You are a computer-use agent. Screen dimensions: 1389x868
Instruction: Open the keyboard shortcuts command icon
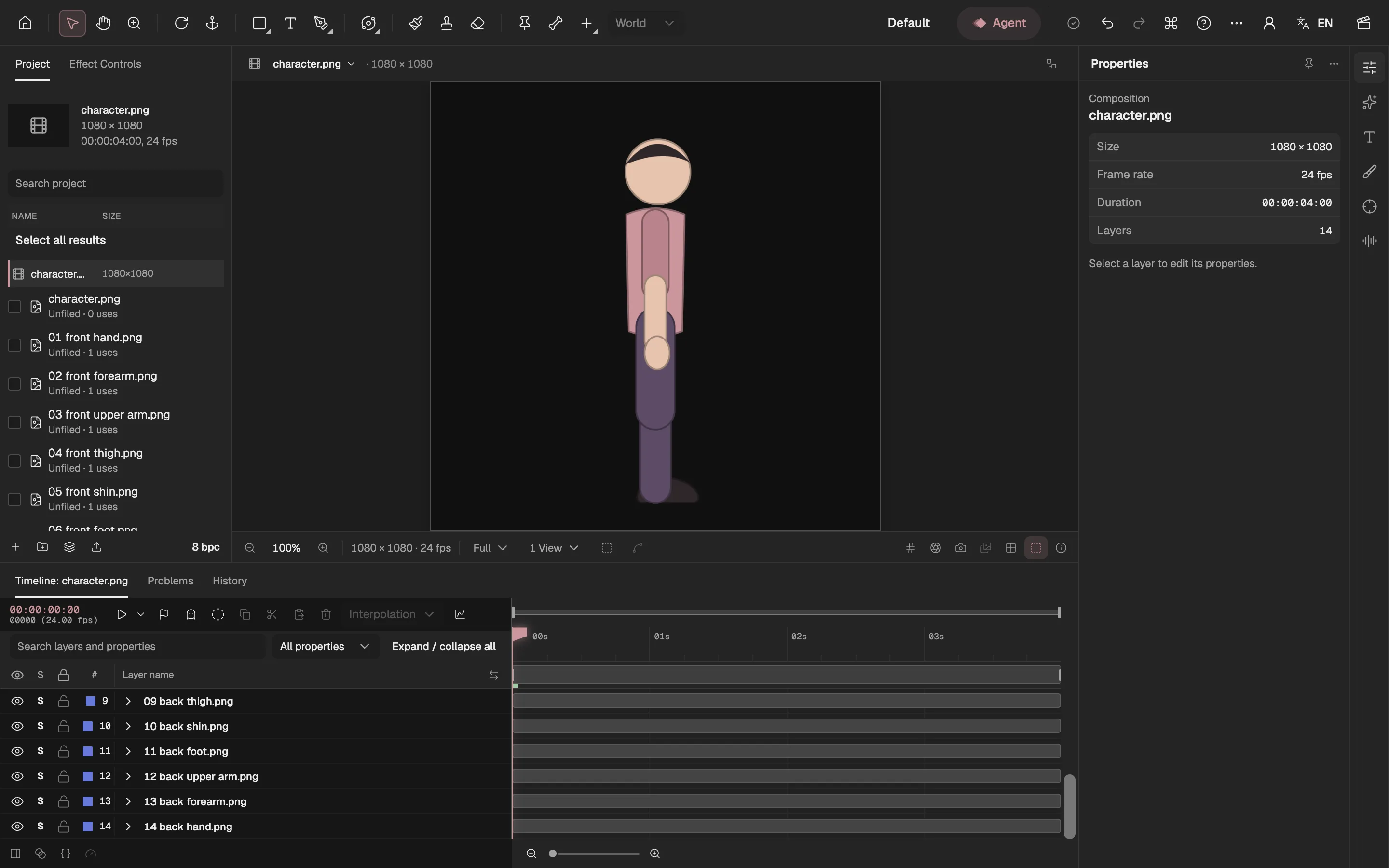click(1171, 23)
